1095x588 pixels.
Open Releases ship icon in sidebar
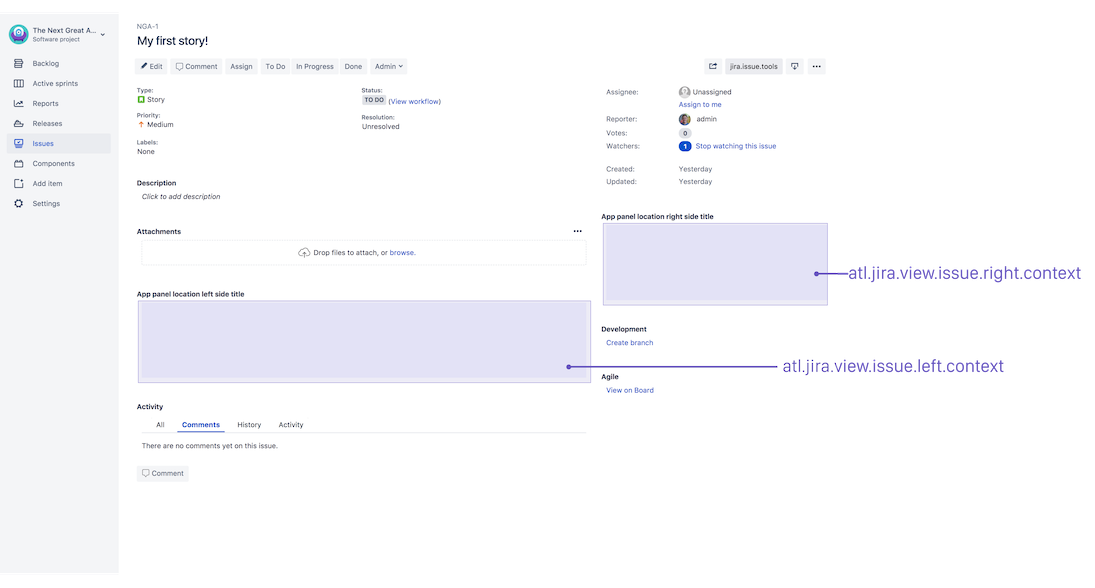[x=19, y=123]
